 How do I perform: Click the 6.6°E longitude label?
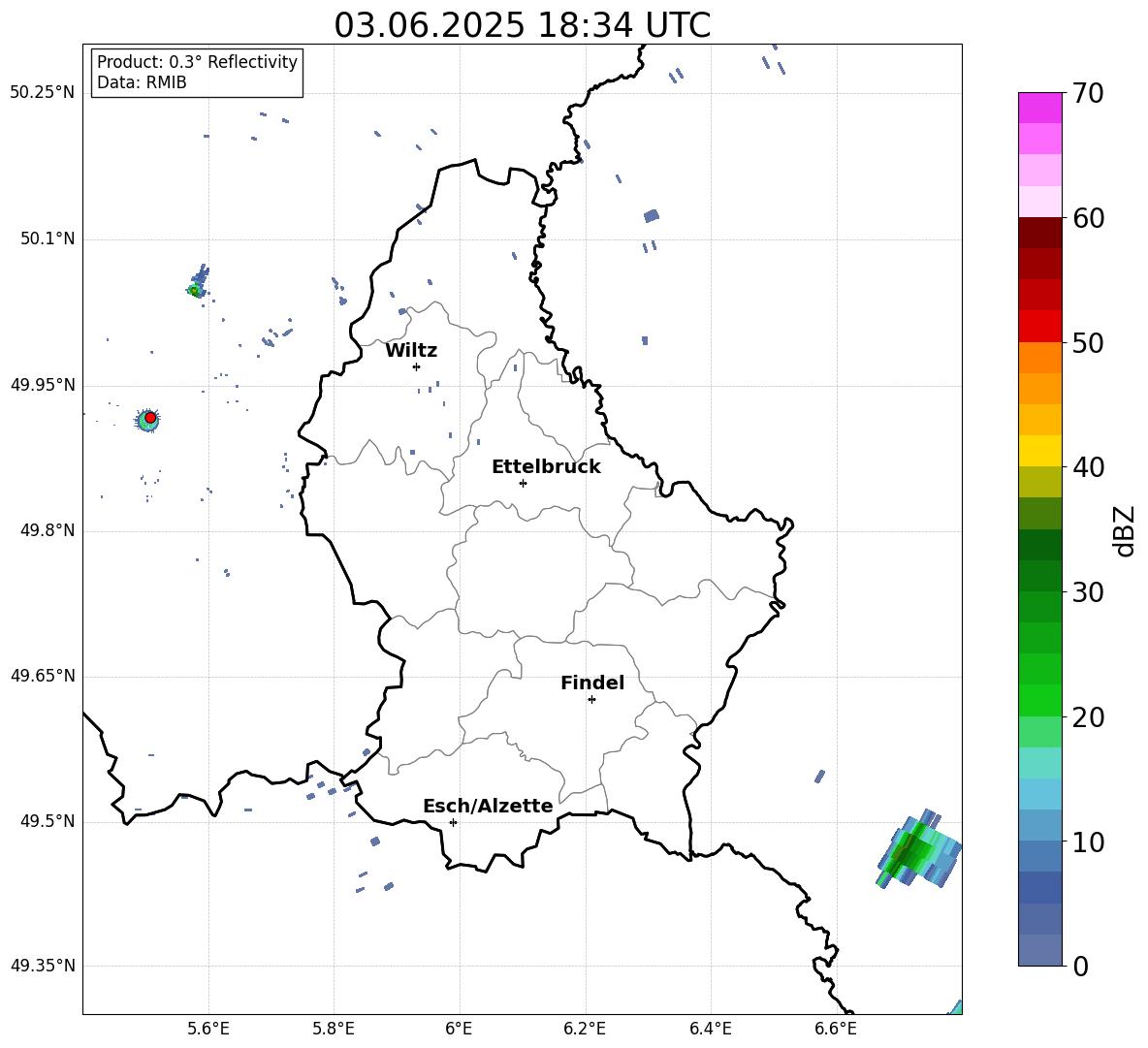(836, 1030)
